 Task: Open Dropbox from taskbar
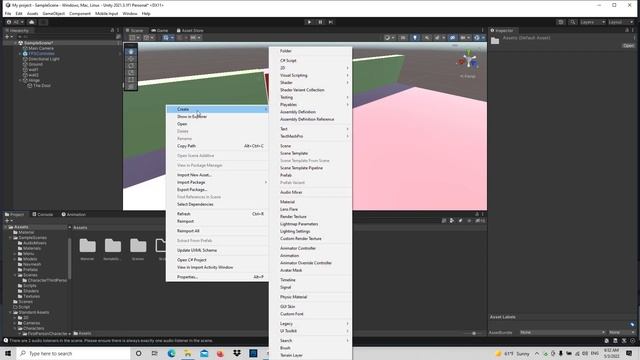(237, 353)
